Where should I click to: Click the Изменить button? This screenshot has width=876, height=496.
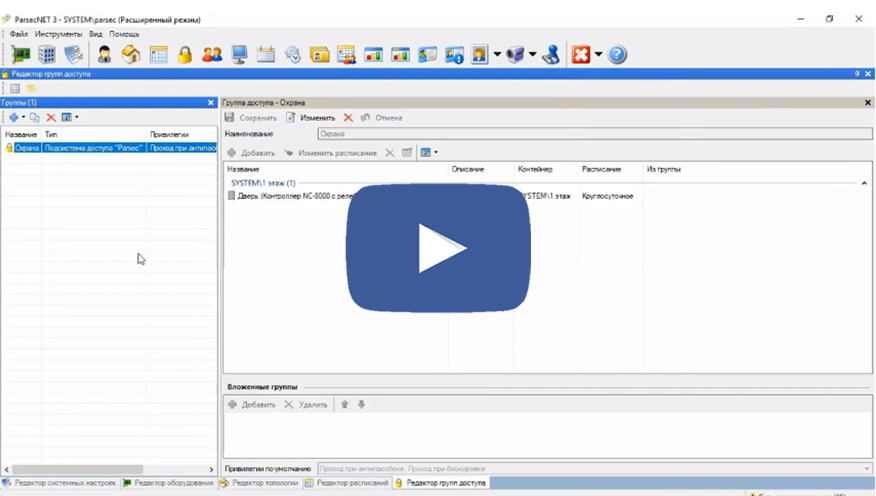[311, 118]
